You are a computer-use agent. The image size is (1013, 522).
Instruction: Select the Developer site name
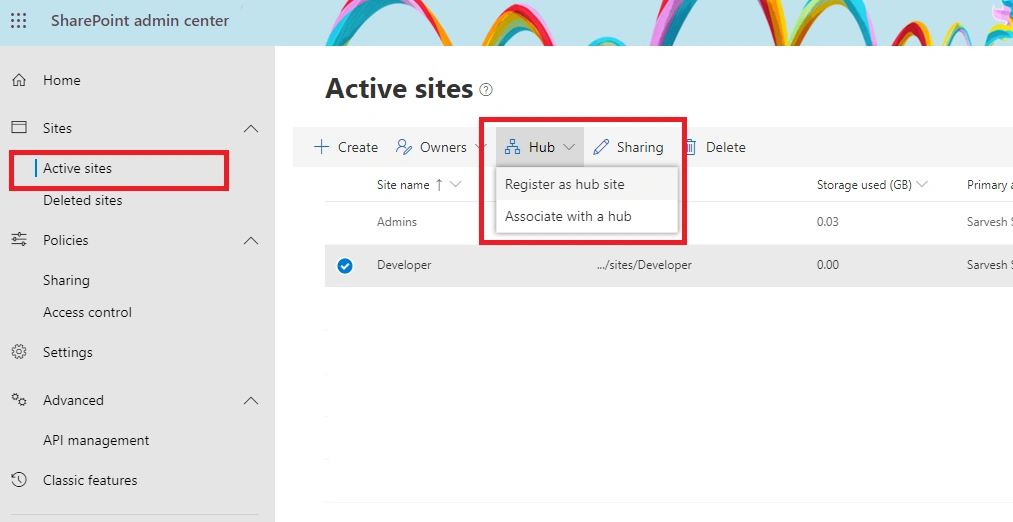pos(404,265)
